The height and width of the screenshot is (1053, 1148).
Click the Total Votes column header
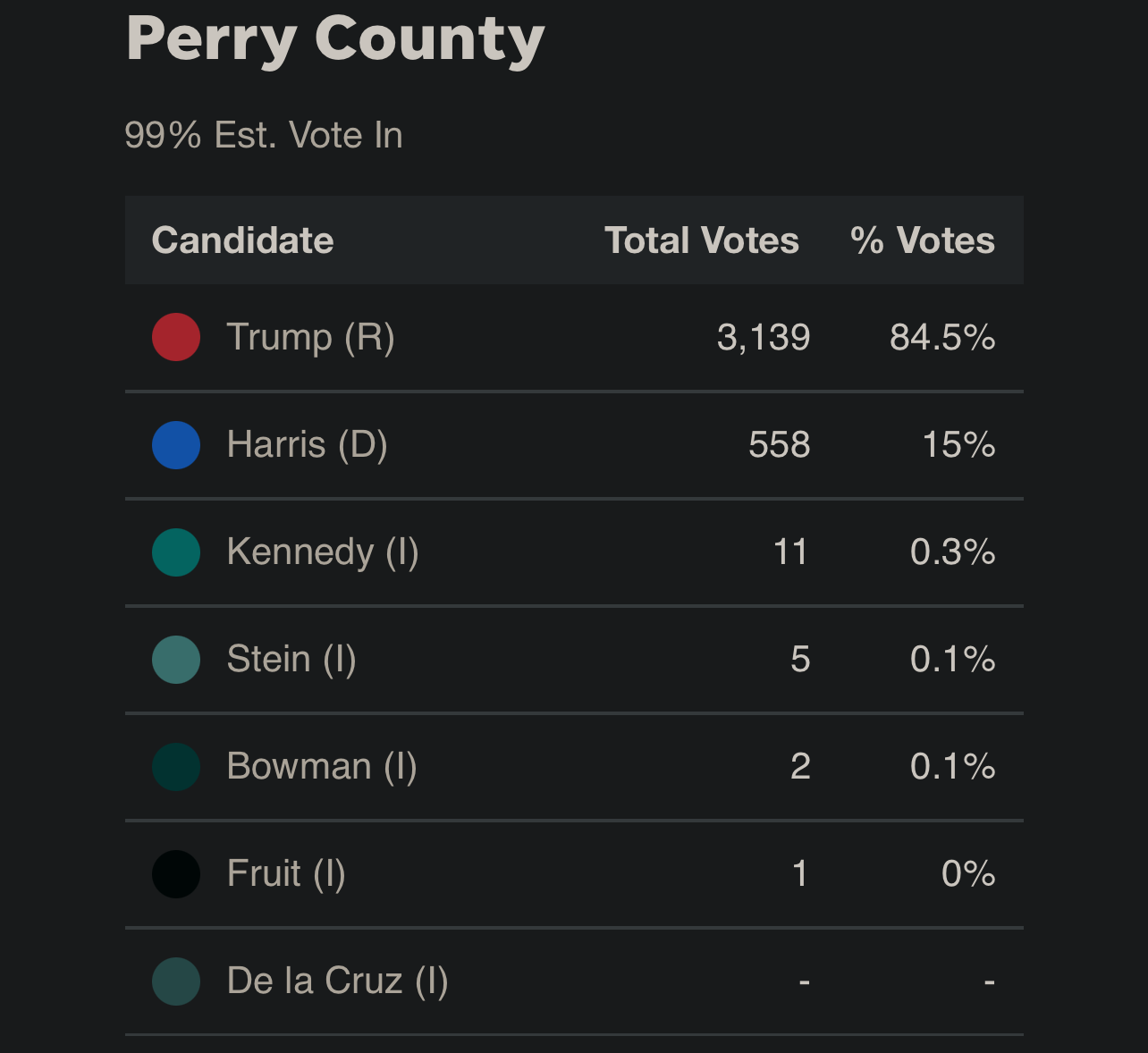click(x=701, y=240)
